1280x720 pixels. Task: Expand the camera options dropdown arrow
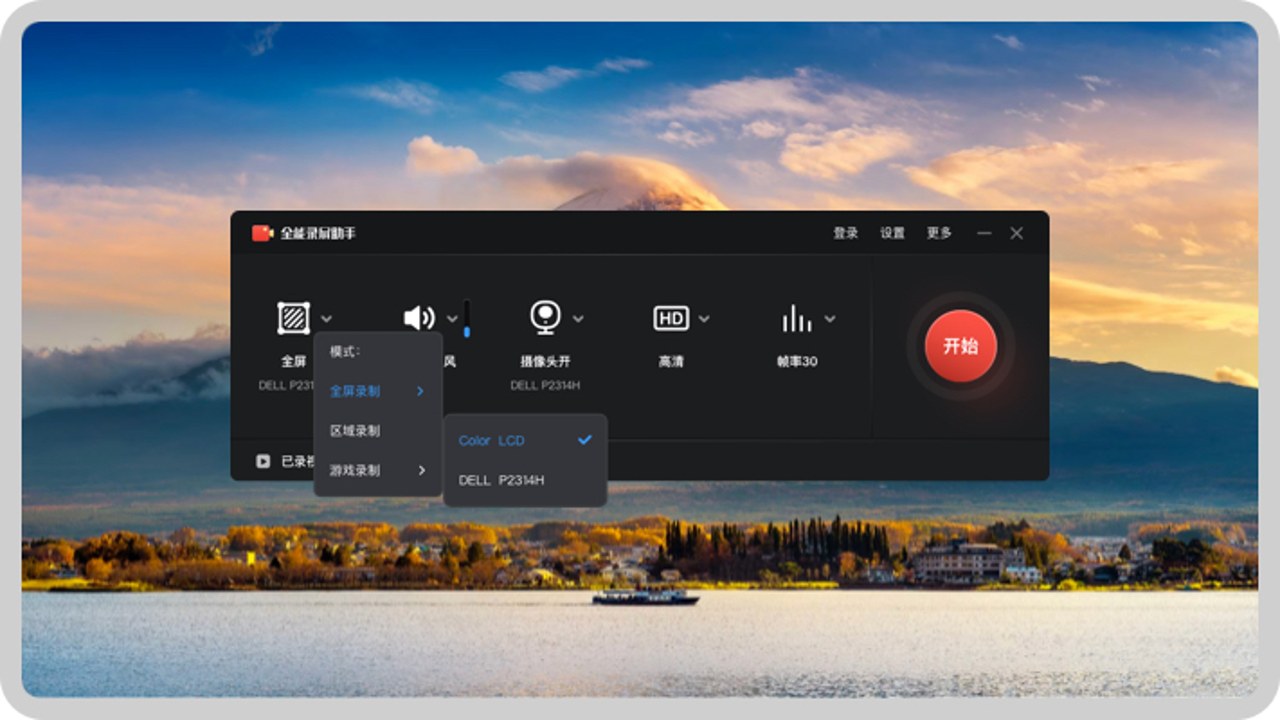click(578, 319)
